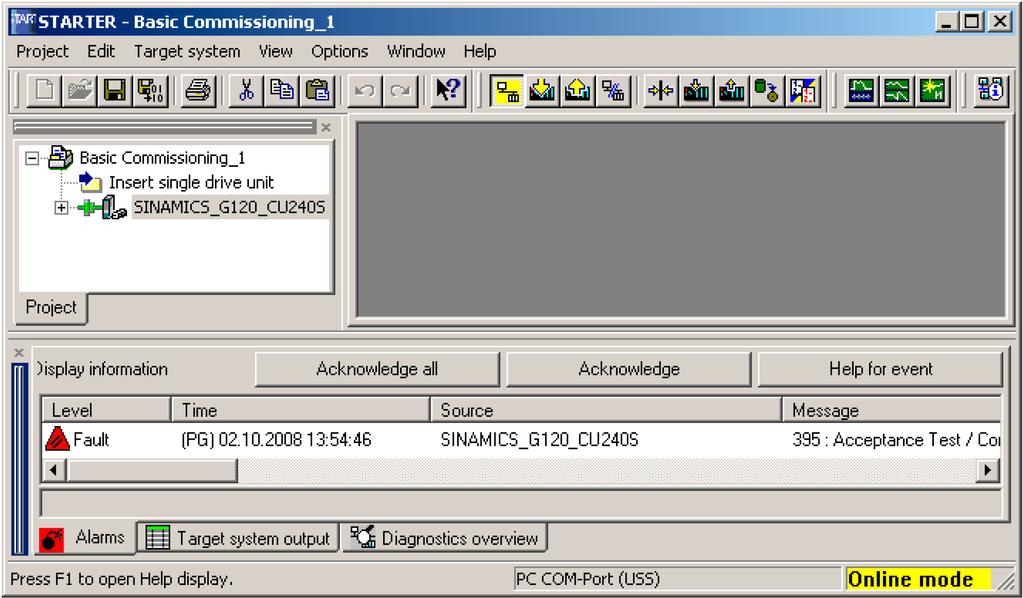Open the Options menu

click(339, 51)
